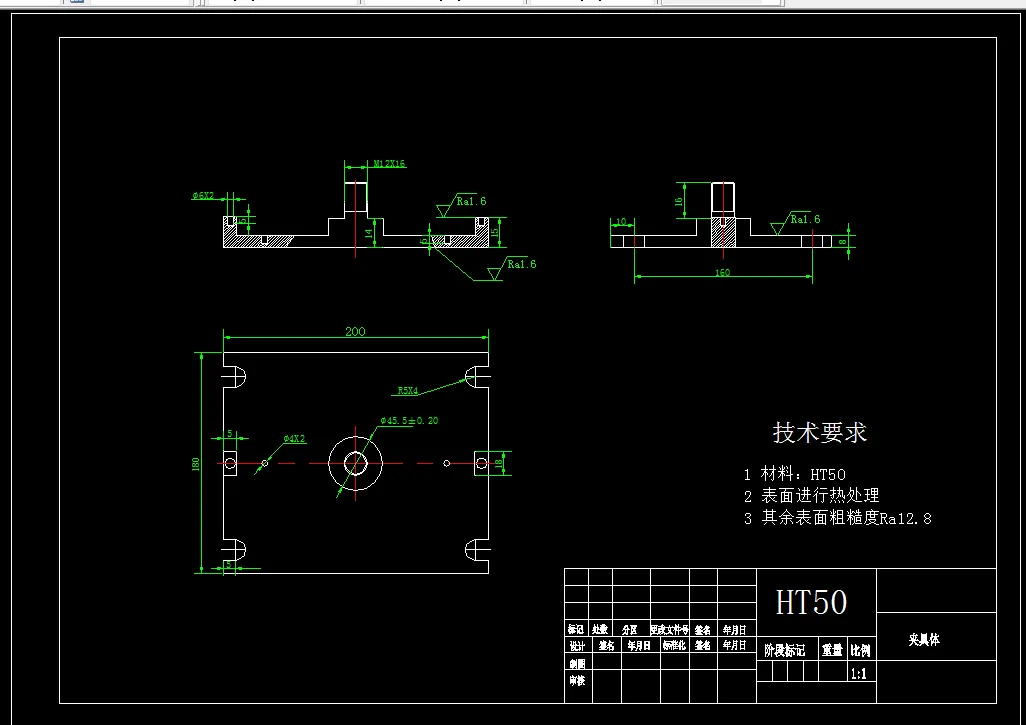Image resolution: width=1026 pixels, height=725 pixels.
Task: Select the 夹具体 part name
Action: click(x=924, y=639)
